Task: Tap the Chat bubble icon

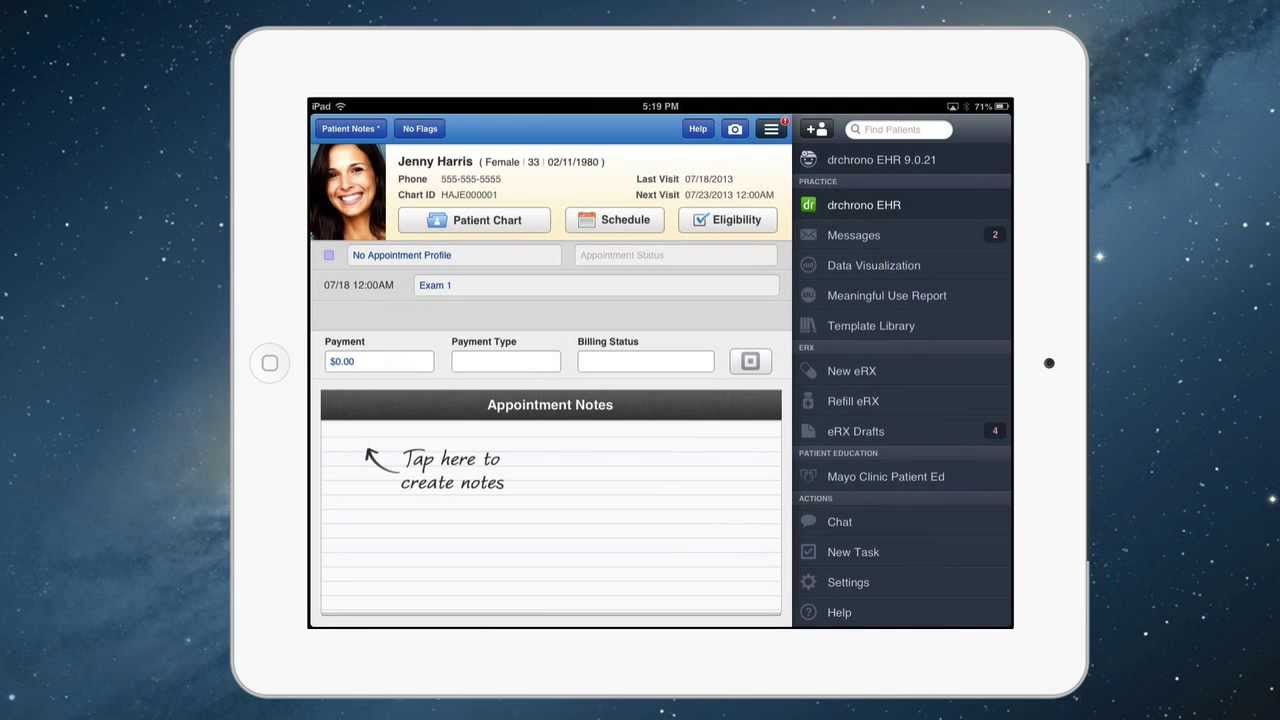Action: tap(808, 522)
